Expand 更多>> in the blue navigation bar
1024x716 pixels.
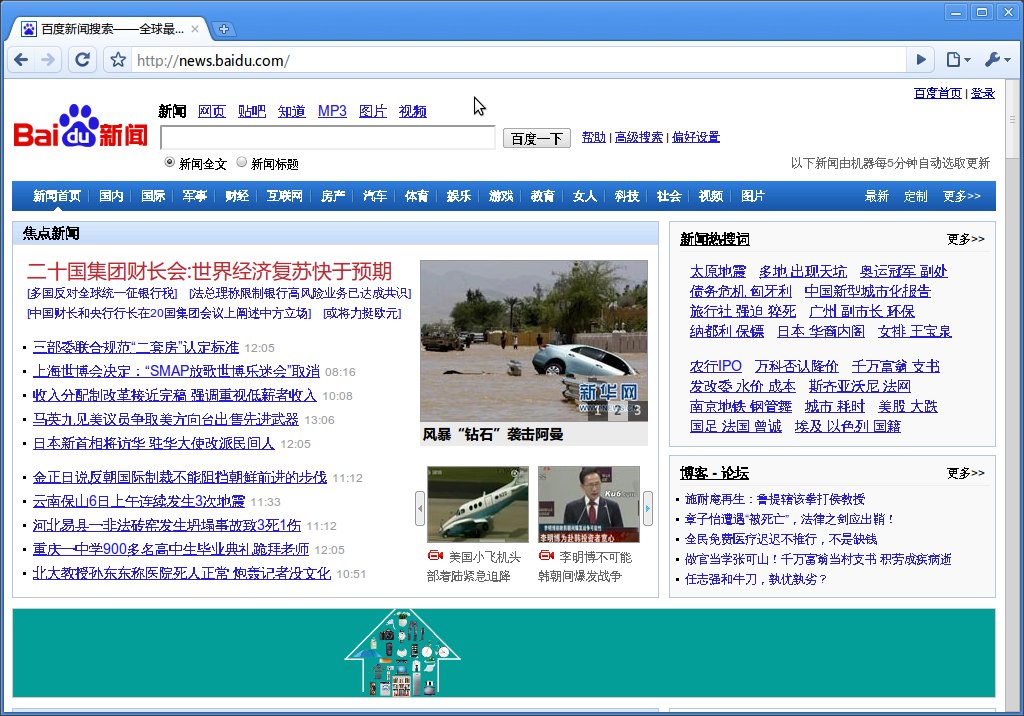pos(962,196)
